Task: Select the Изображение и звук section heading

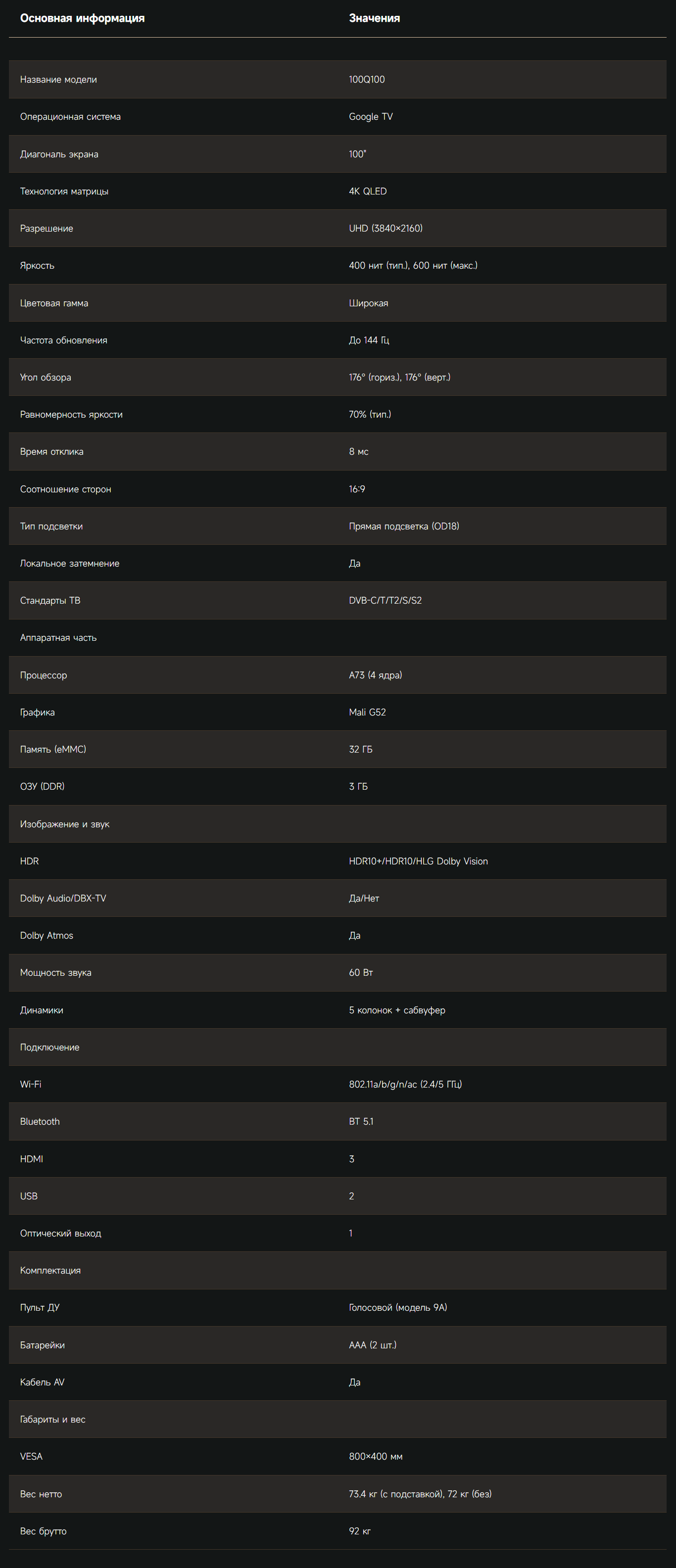Action: pos(64,824)
